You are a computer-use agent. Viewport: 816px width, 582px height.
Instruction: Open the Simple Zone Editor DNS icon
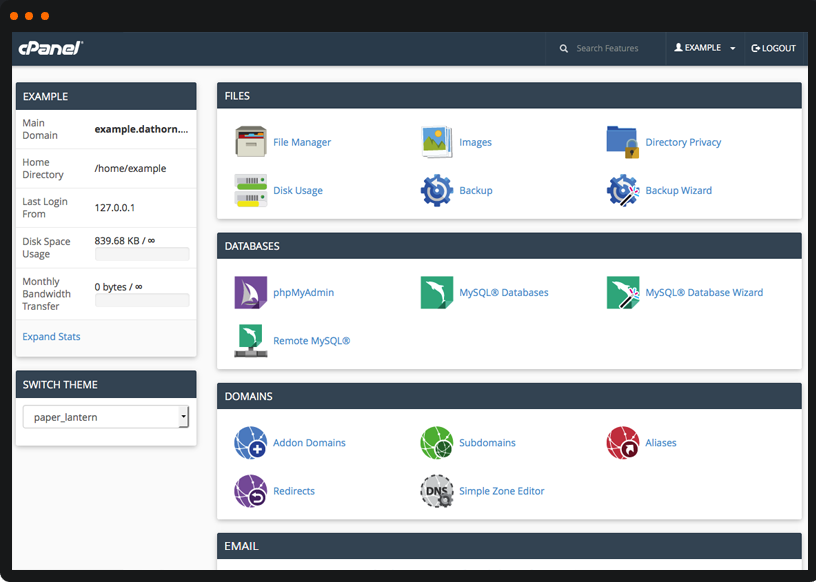point(437,490)
